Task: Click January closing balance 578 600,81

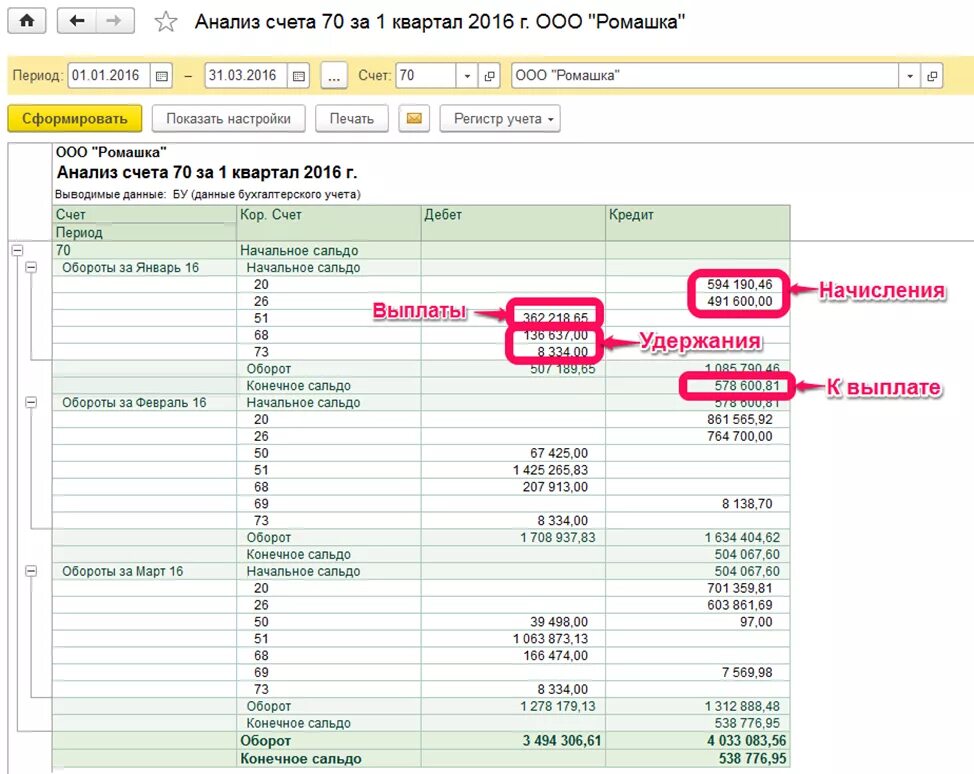Action: 746,386
